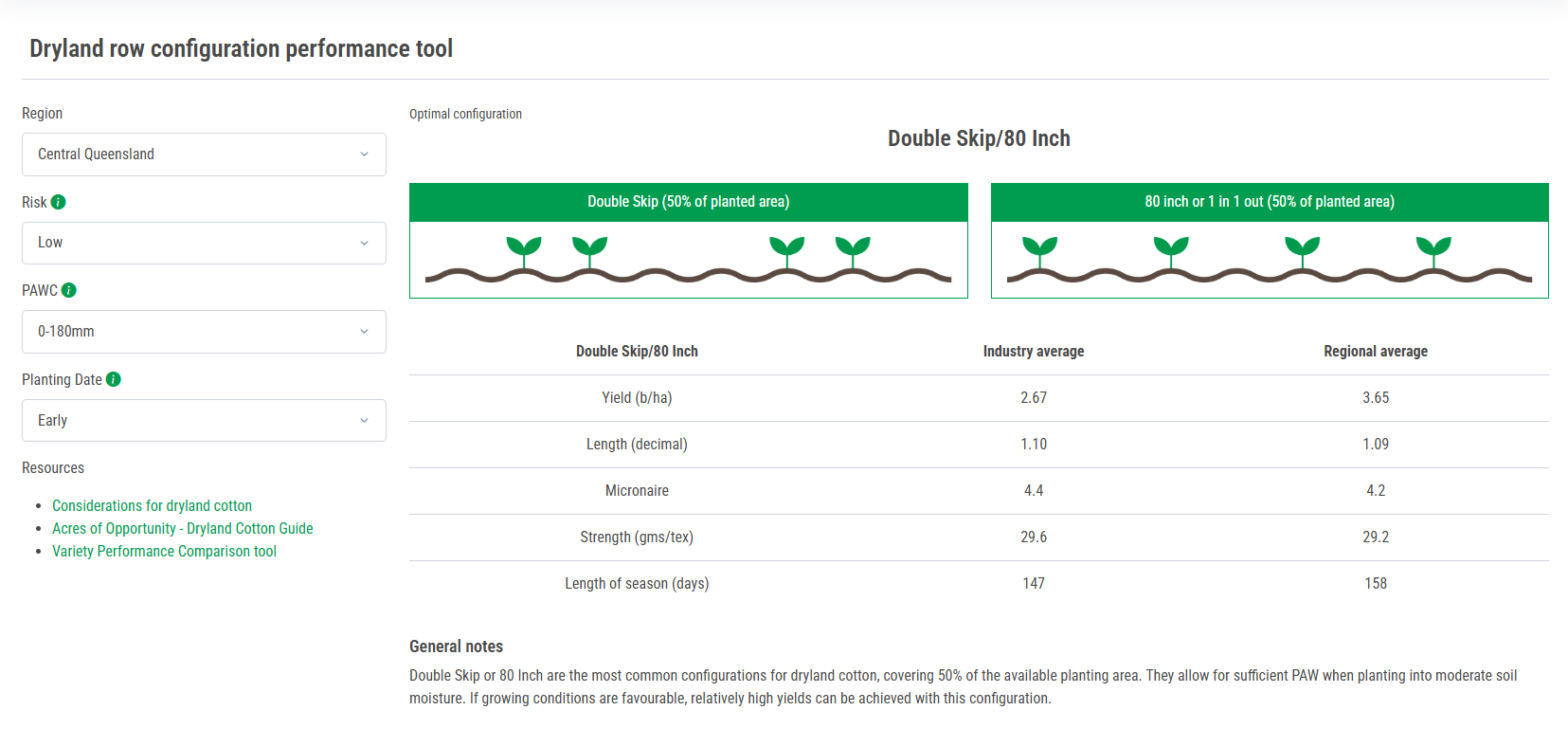Click the Micronaire row label
This screenshot has height=747, width=1568.
(x=637, y=490)
